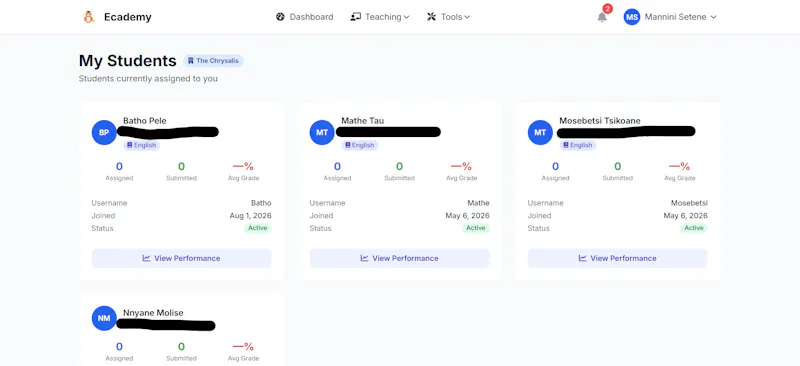Click 'Students currently assigned to you' subtitle

[148, 79]
